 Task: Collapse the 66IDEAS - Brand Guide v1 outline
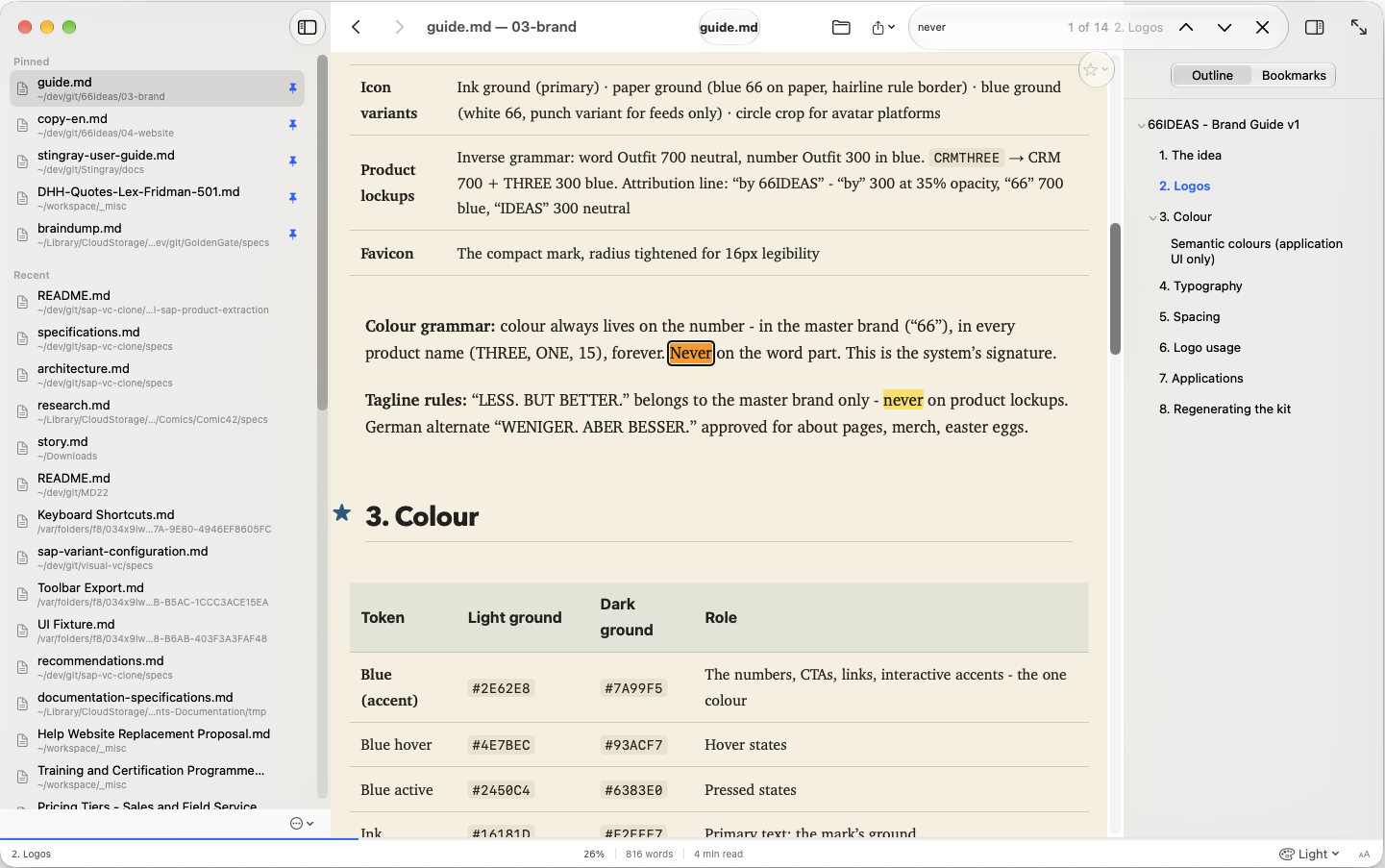pos(1141,125)
